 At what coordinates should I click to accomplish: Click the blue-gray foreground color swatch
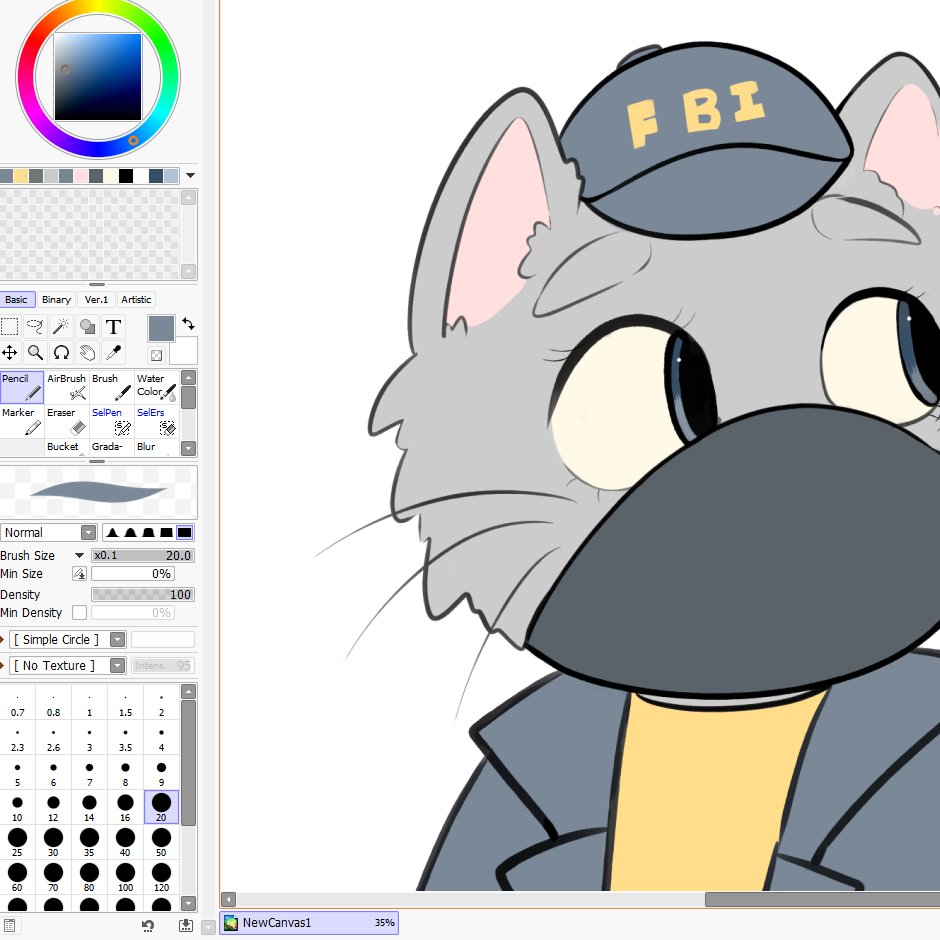coord(161,328)
